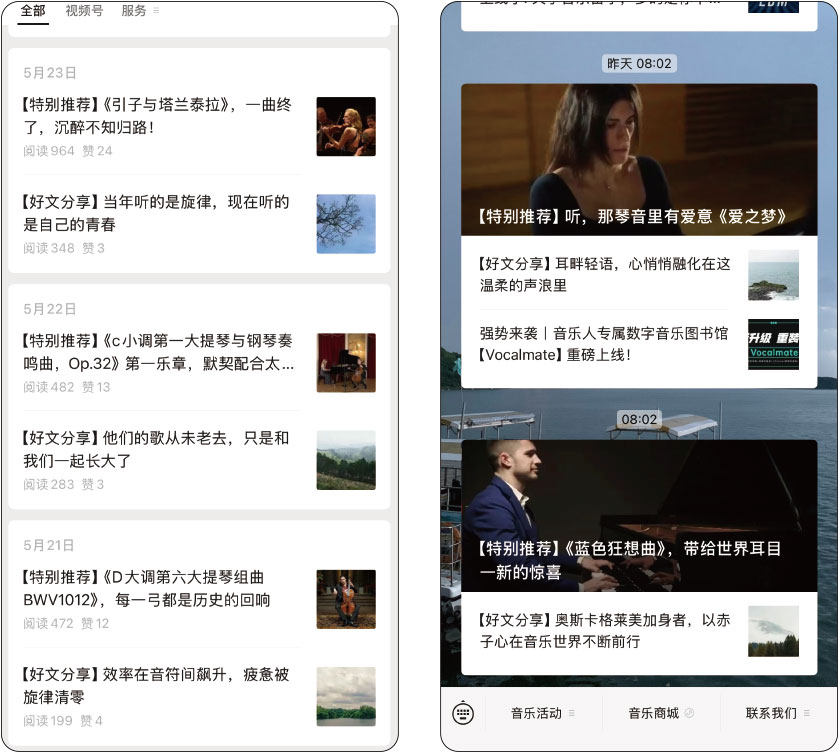Screen dimensions: 840x752
Task: Read 当年听的是旋律，现在听的是自己的青春 article
Action: click(156, 213)
